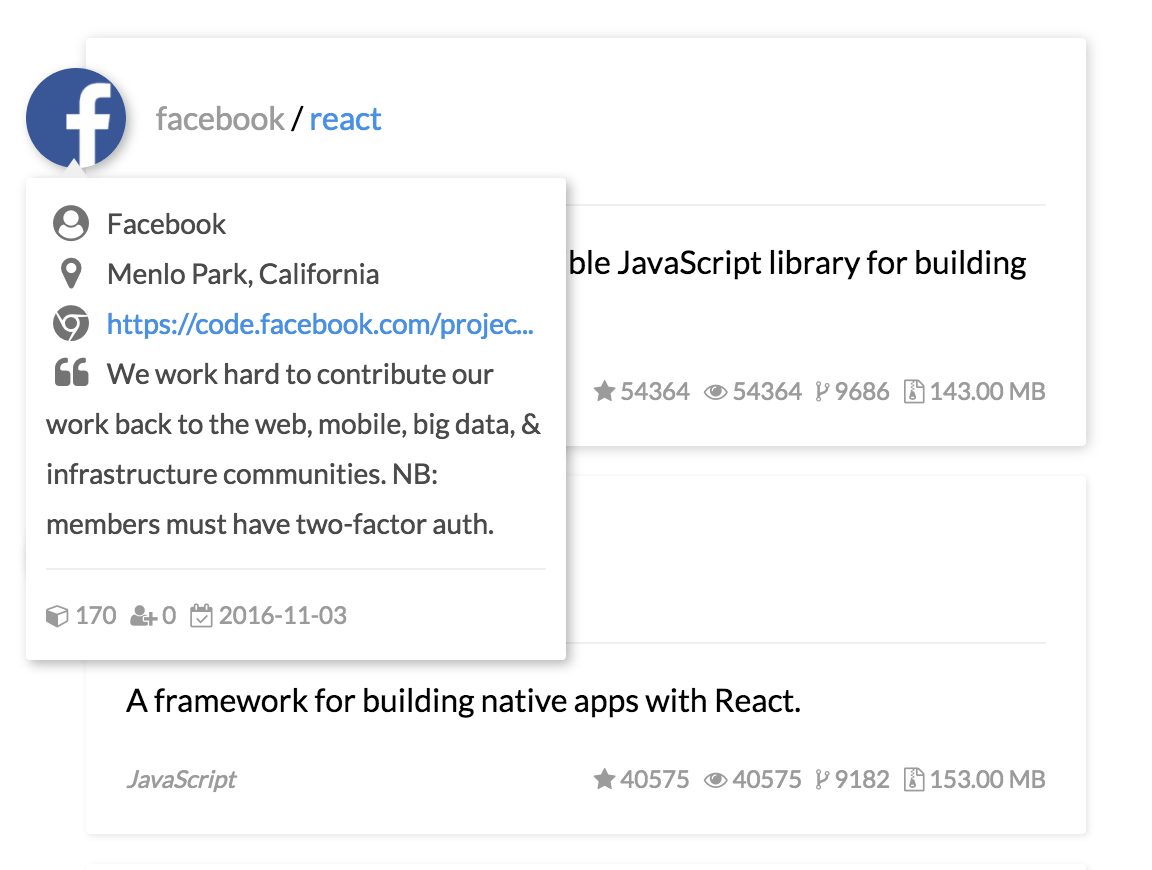Click the '143.00 MB' size value
The image size is (1152, 870).
987,391
